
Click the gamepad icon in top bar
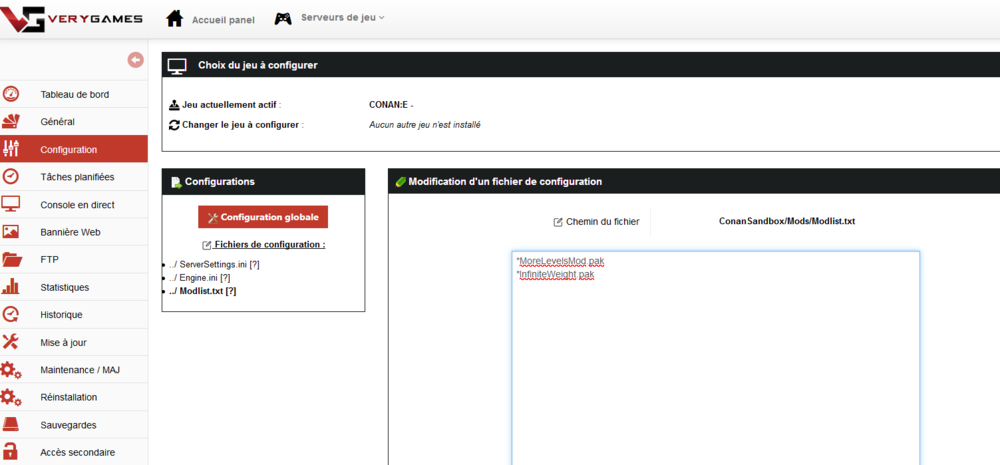coord(283,18)
